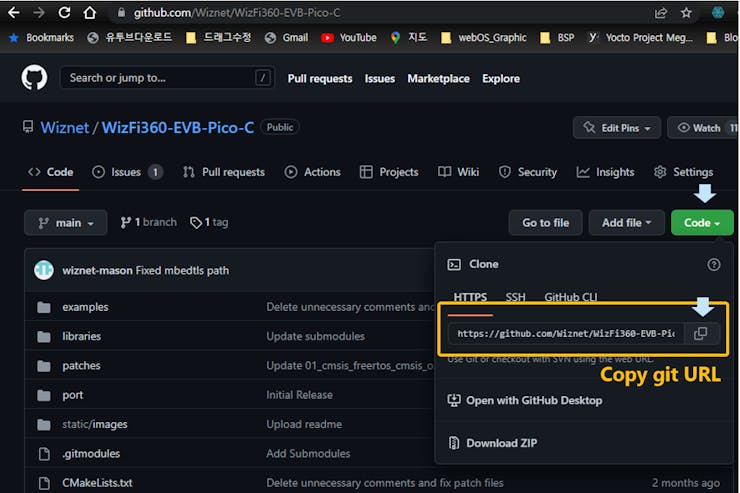This screenshot has height=493, width=740.
Task: Open the Watch dropdown button
Action: (703, 128)
